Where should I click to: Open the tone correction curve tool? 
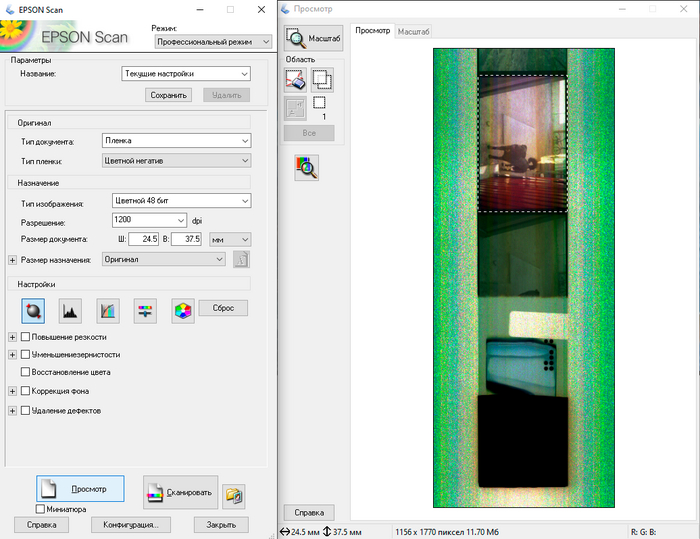108,311
